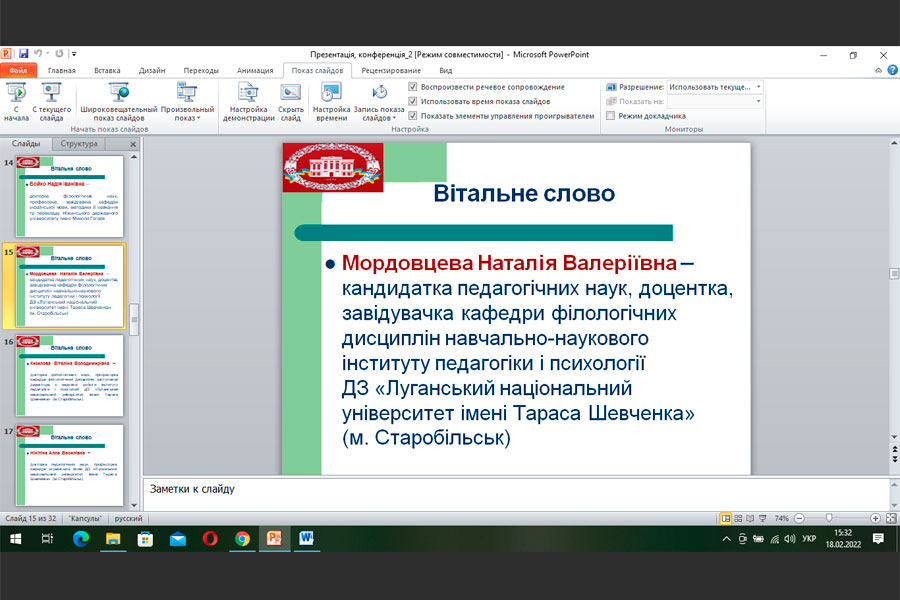900x600 pixels.
Task: Switch to slideshow view in status bar
Action: (x=764, y=518)
